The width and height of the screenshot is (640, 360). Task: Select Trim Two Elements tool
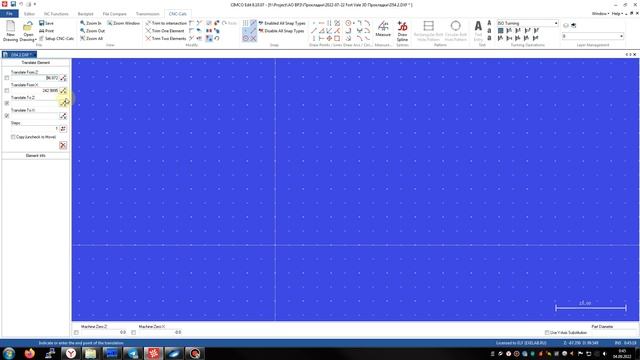(166, 38)
